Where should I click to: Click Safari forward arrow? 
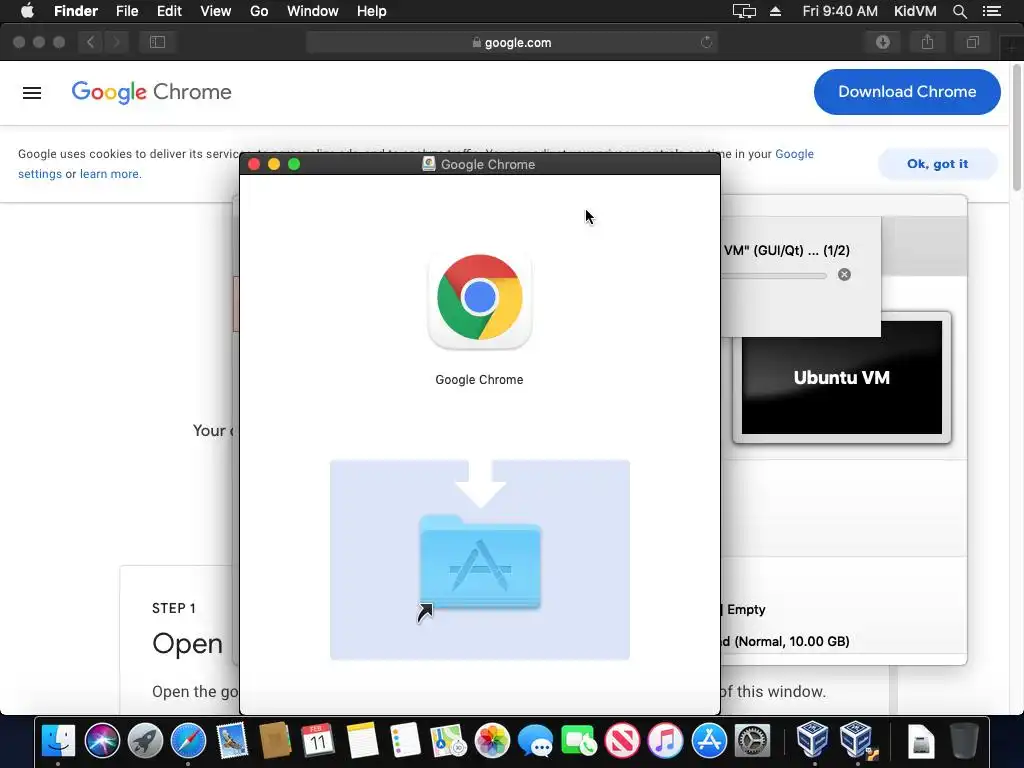tap(116, 42)
